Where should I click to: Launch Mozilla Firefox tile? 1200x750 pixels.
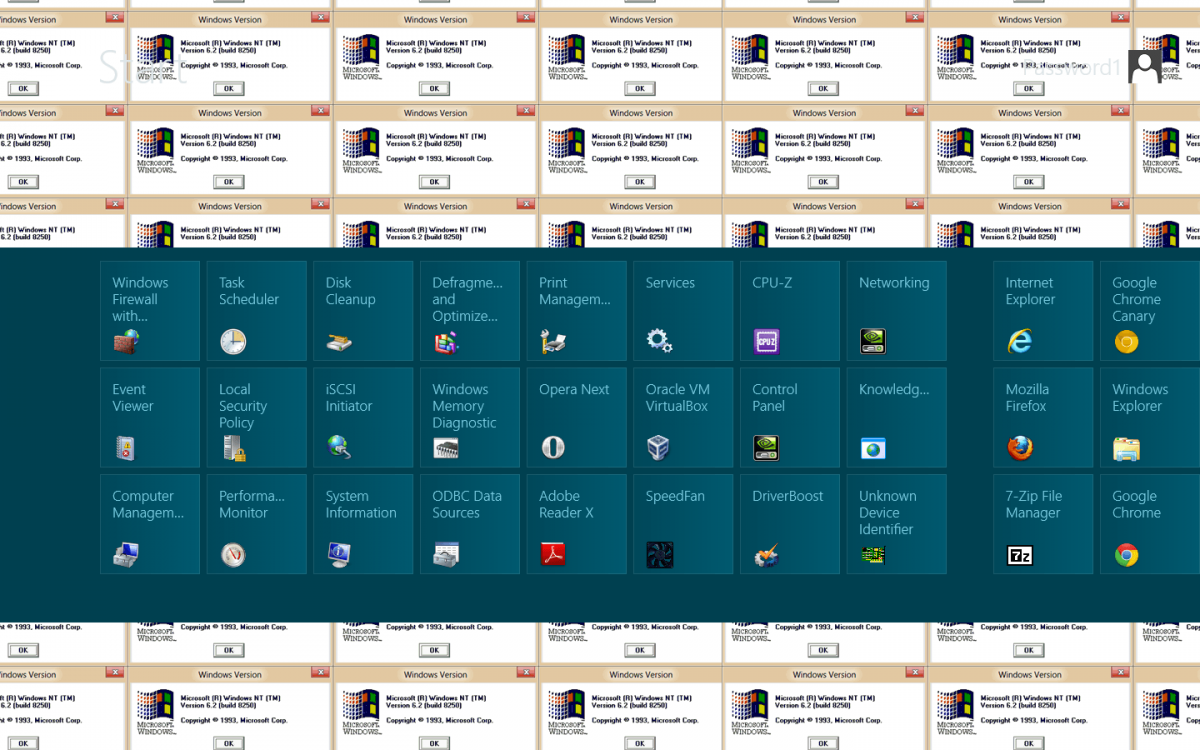(x=1043, y=418)
